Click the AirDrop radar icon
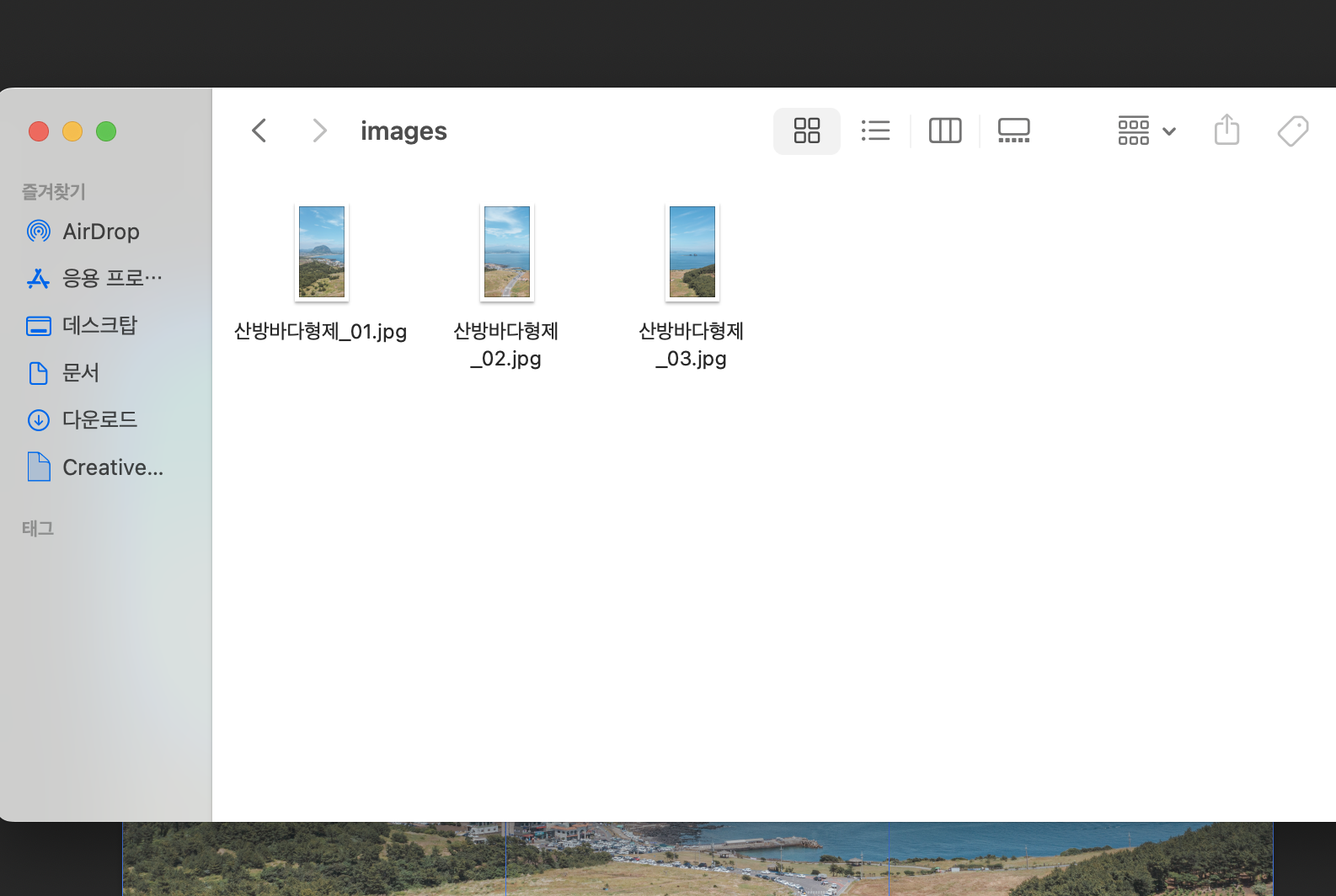This screenshot has width=1336, height=896. (x=39, y=231)
